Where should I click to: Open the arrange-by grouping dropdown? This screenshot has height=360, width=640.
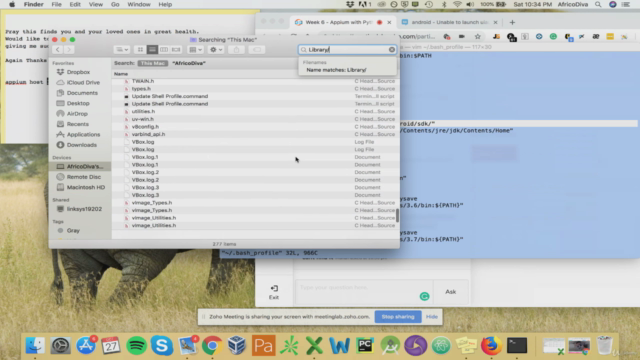pyautogui.click(x=195, y=49)
